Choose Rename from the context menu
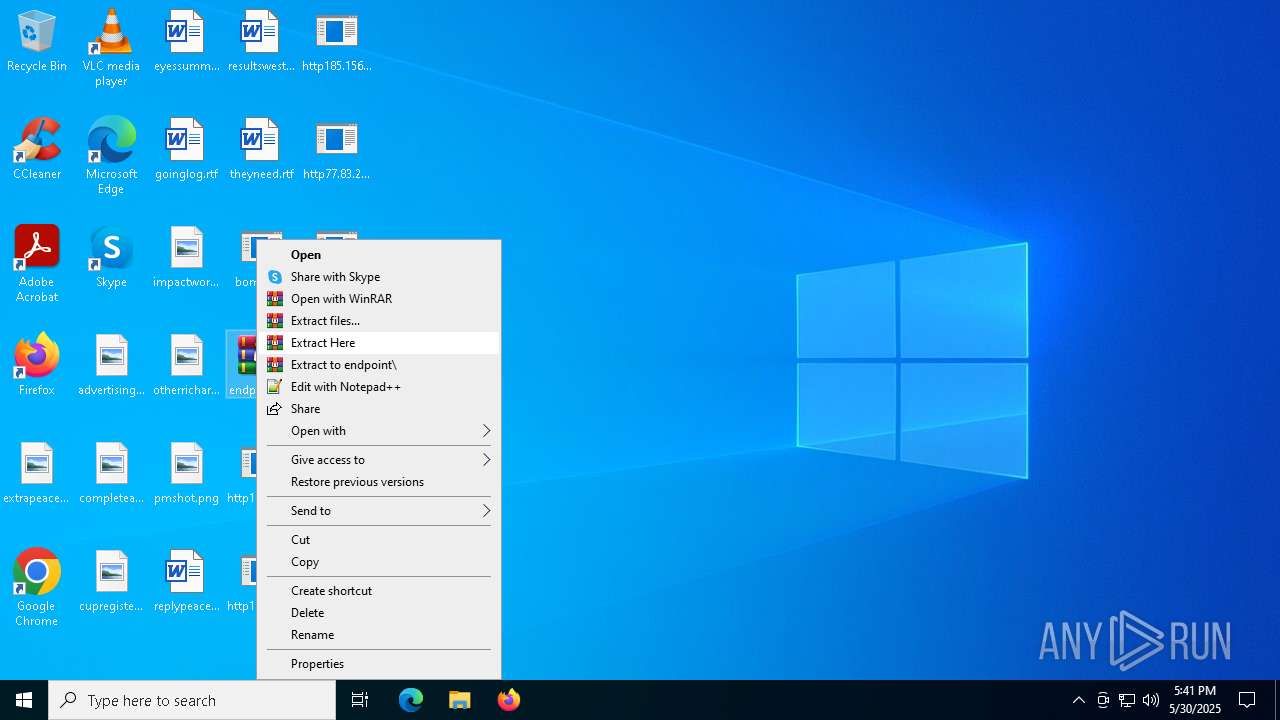Image resolution: width=1280 pixels, height=720 pixels. point(379,635)
